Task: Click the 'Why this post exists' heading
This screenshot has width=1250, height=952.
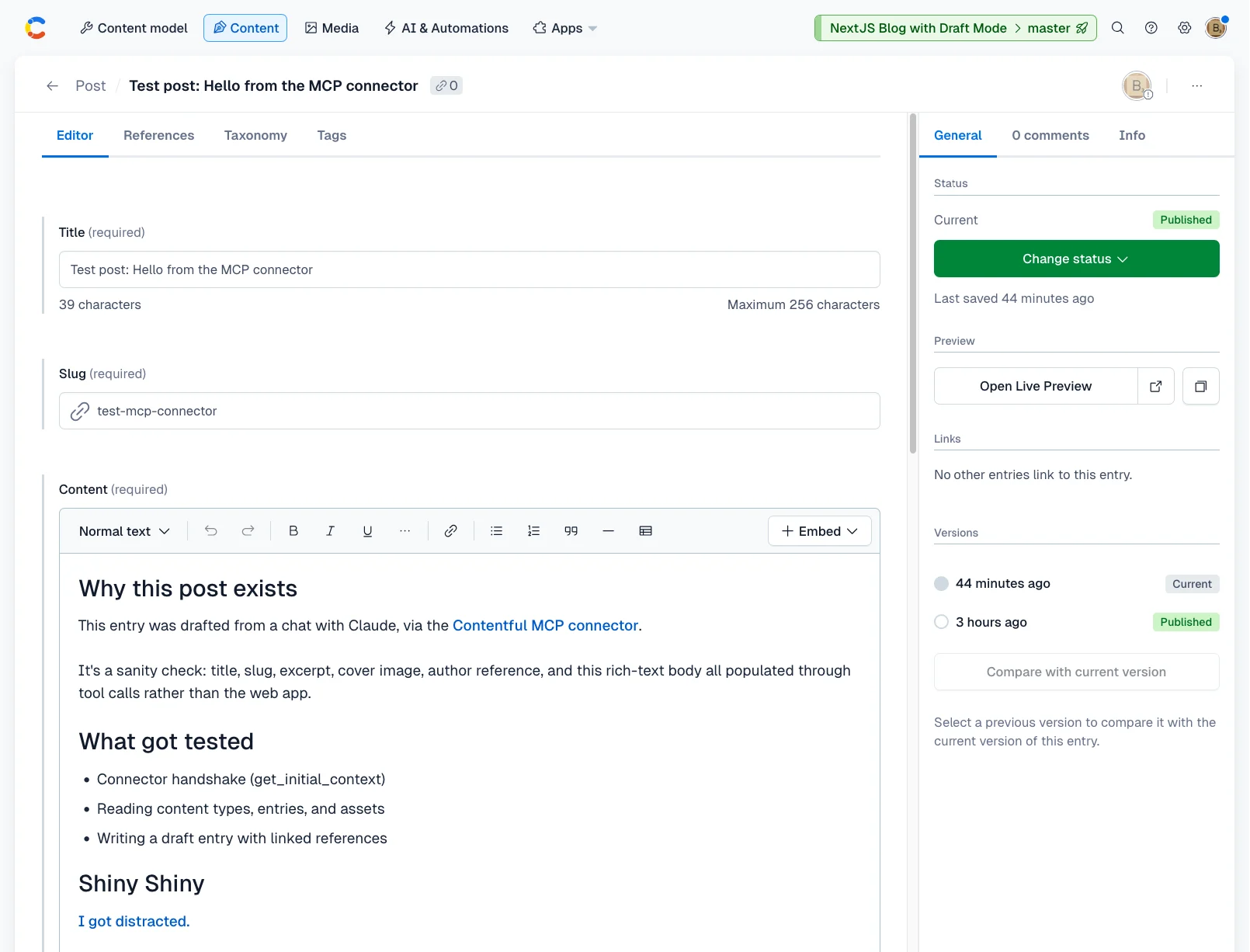Action: coord(188,589)
